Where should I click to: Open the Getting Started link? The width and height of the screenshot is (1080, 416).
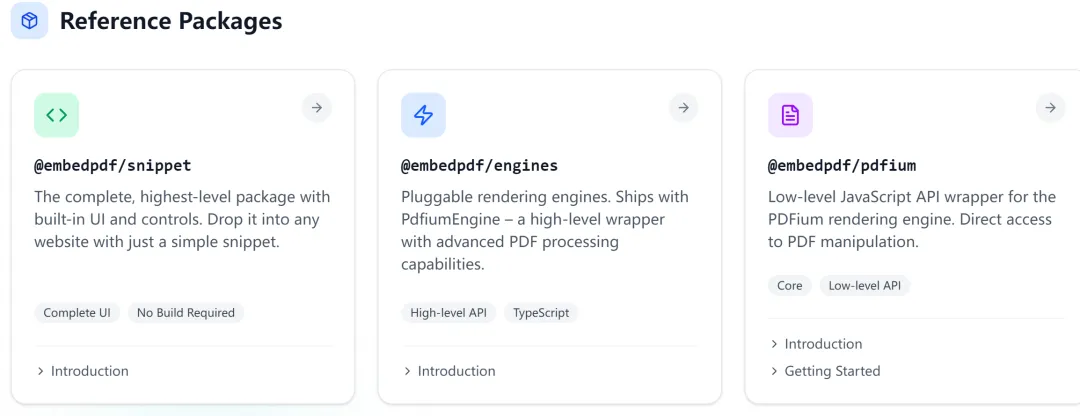point(832,371)
